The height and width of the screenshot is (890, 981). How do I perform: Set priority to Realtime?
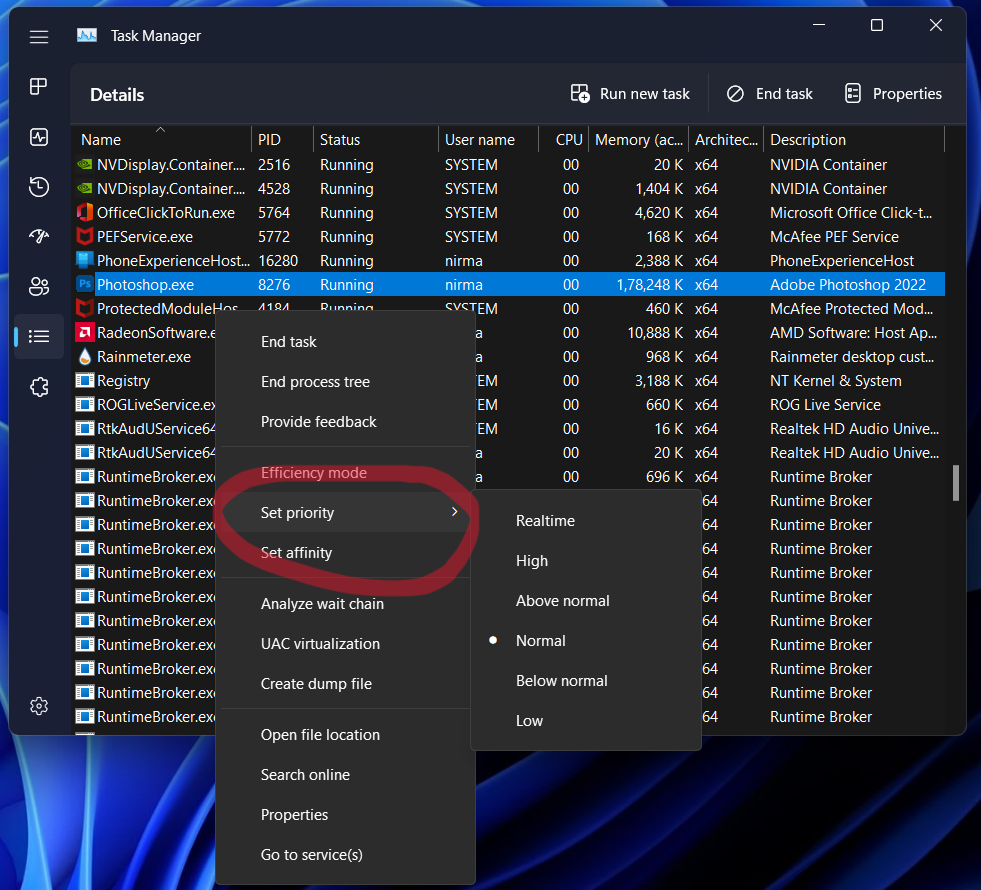click(586, 520)
